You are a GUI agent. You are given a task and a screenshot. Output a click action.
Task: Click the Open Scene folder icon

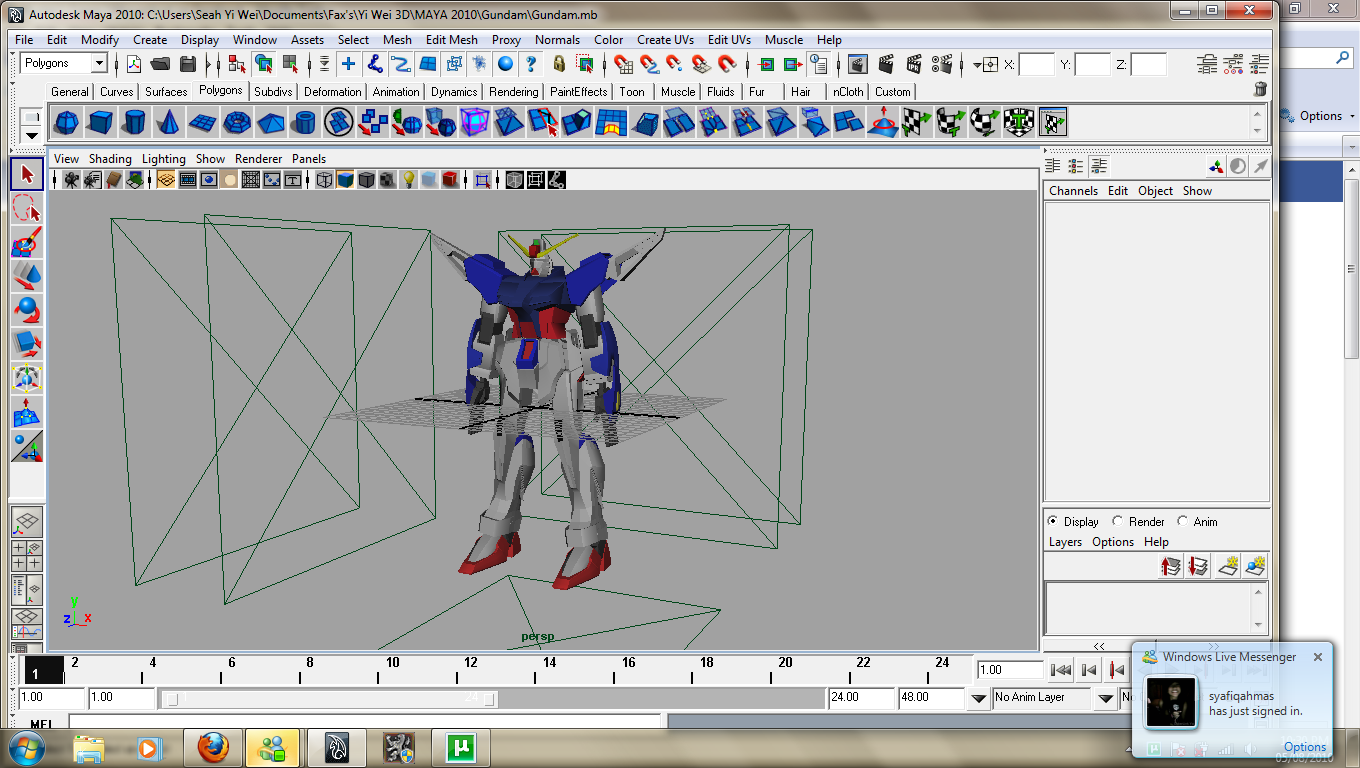coord(160,64)
